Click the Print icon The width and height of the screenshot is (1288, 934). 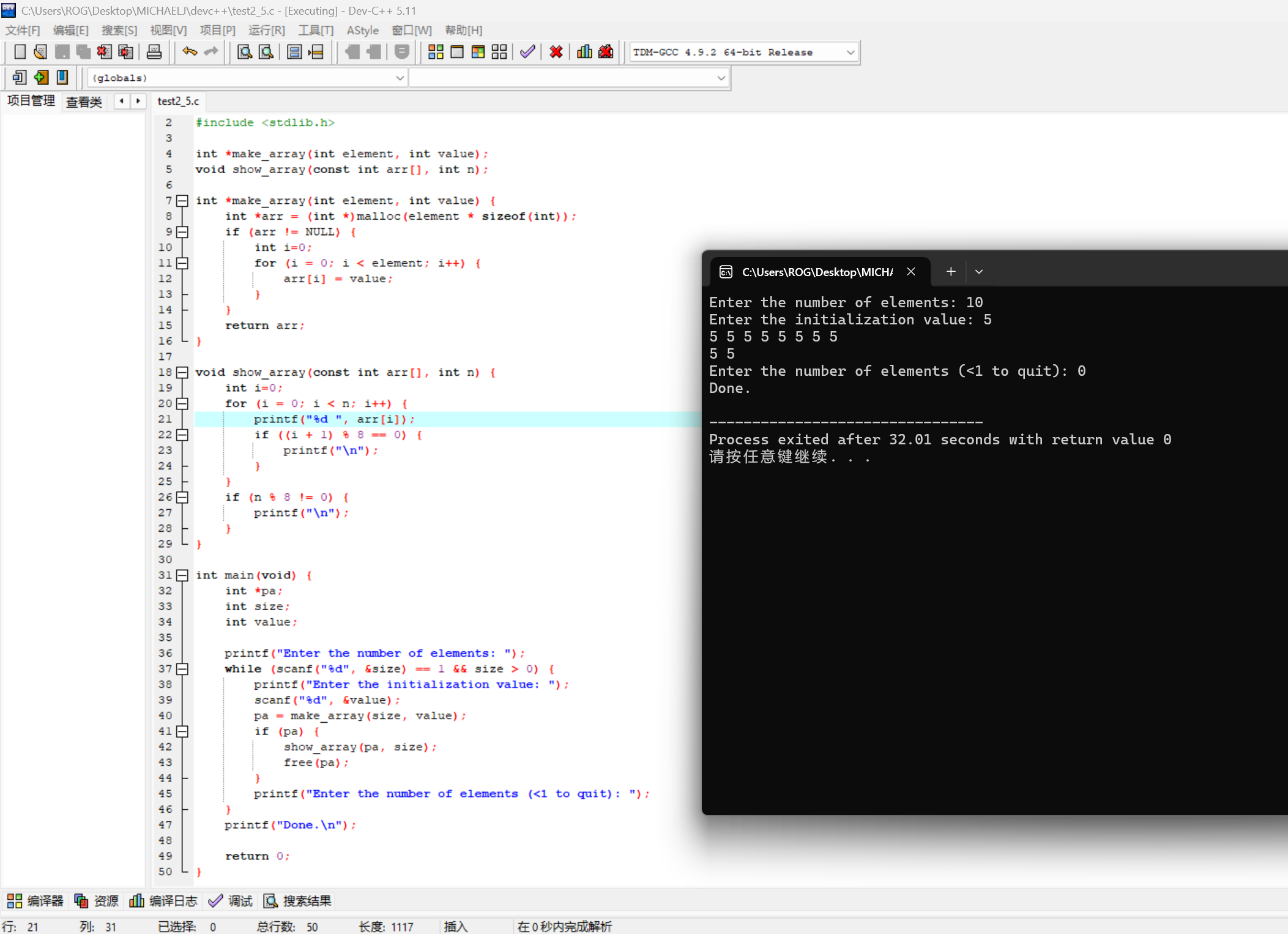coord(154,52)
